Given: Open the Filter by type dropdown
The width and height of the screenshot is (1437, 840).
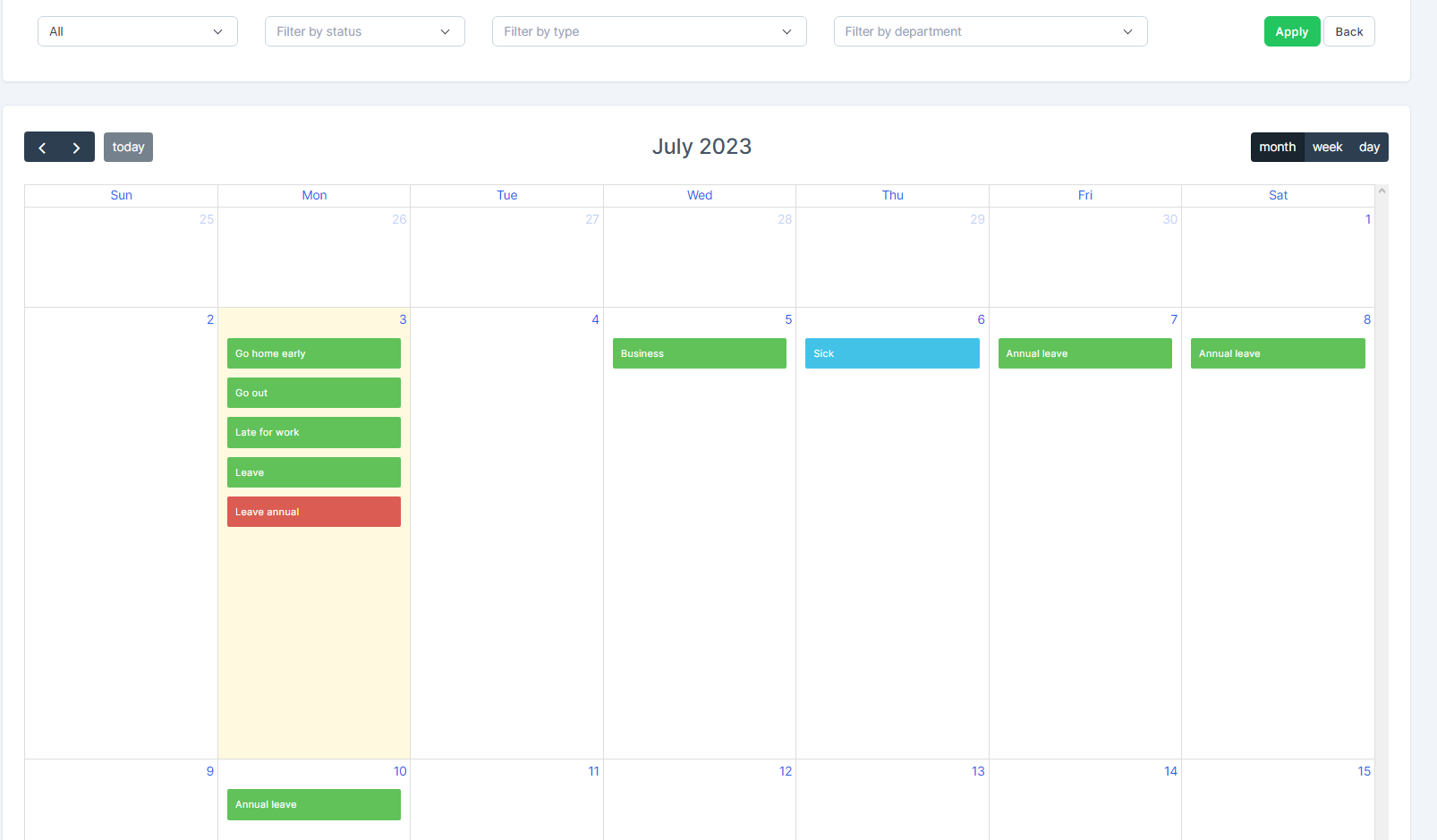Looking at the screenshot, I should (649, 31).
